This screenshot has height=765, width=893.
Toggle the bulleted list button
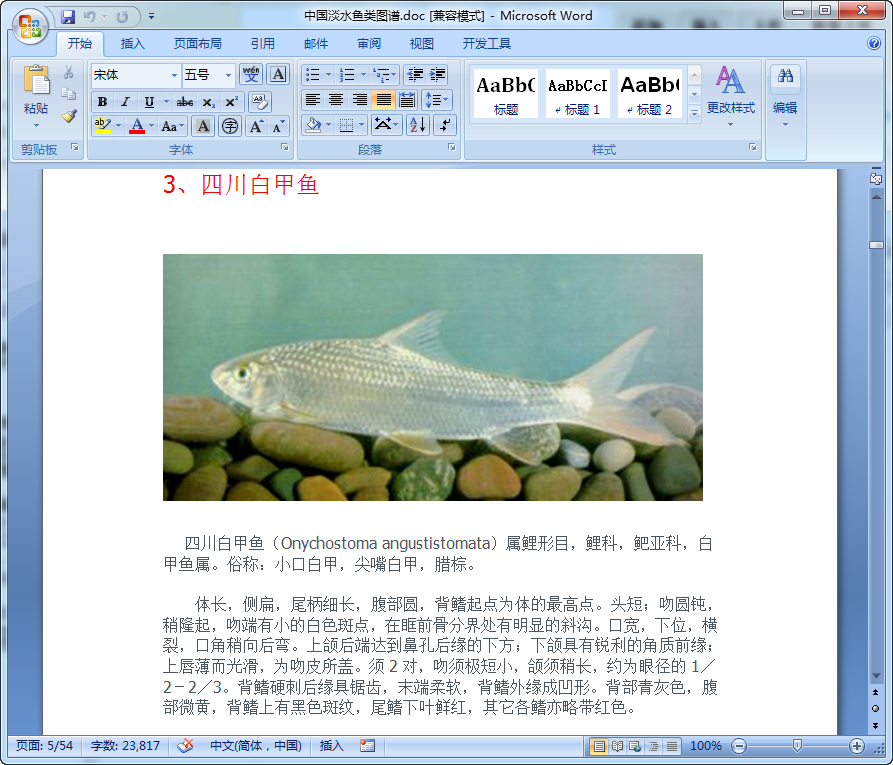(x=315, y=75)
